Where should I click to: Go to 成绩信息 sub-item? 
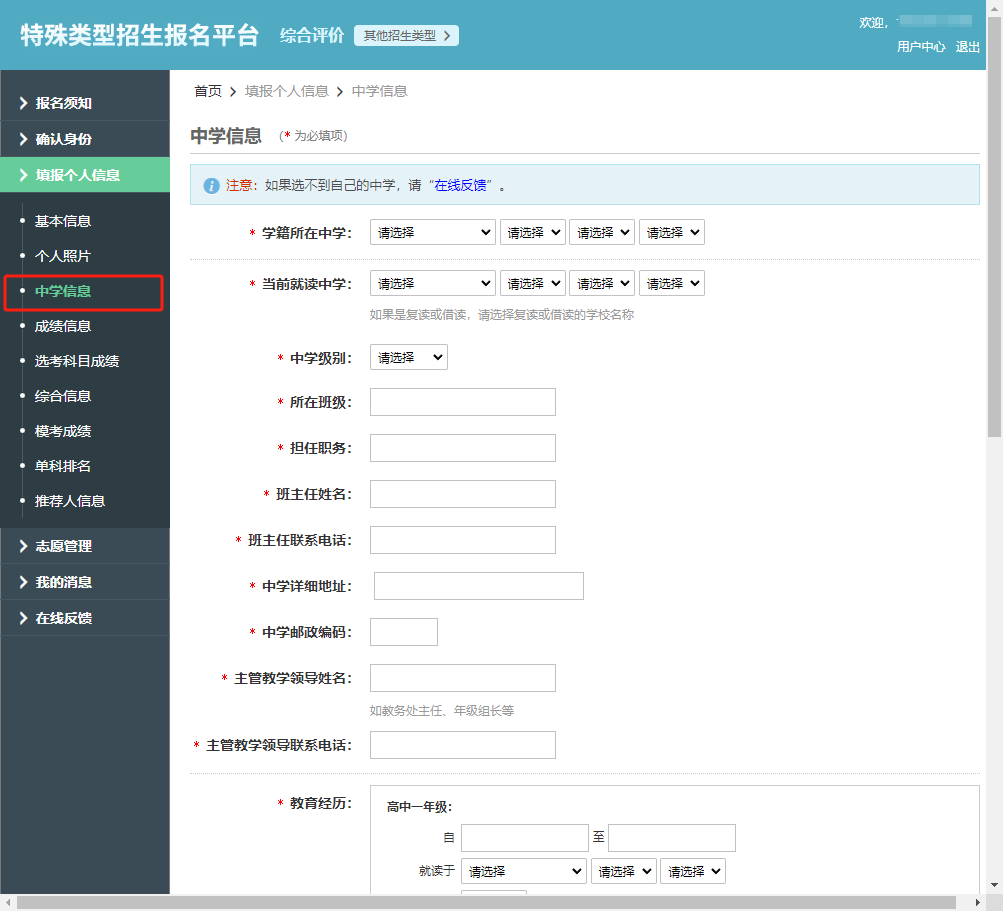63,326
